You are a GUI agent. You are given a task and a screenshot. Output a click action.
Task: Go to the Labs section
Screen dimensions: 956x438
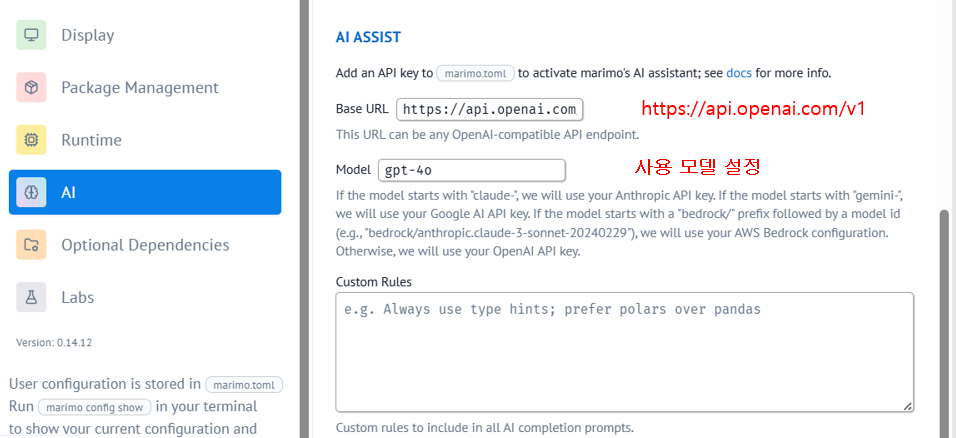tap(145, 298)
